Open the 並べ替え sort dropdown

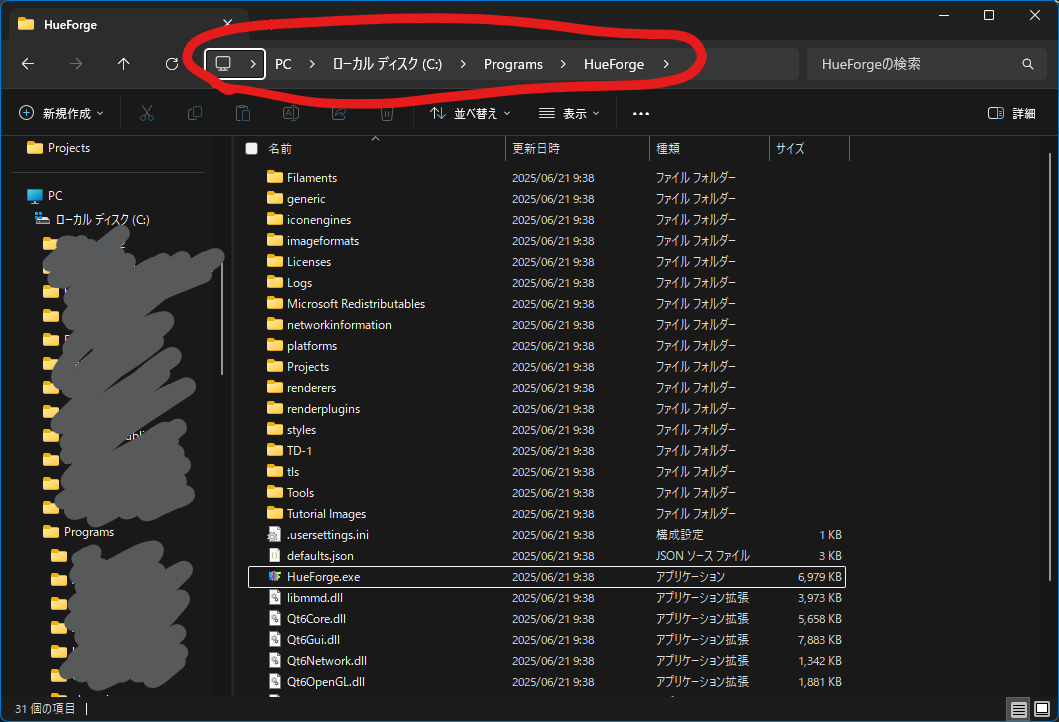coord(470,114)
